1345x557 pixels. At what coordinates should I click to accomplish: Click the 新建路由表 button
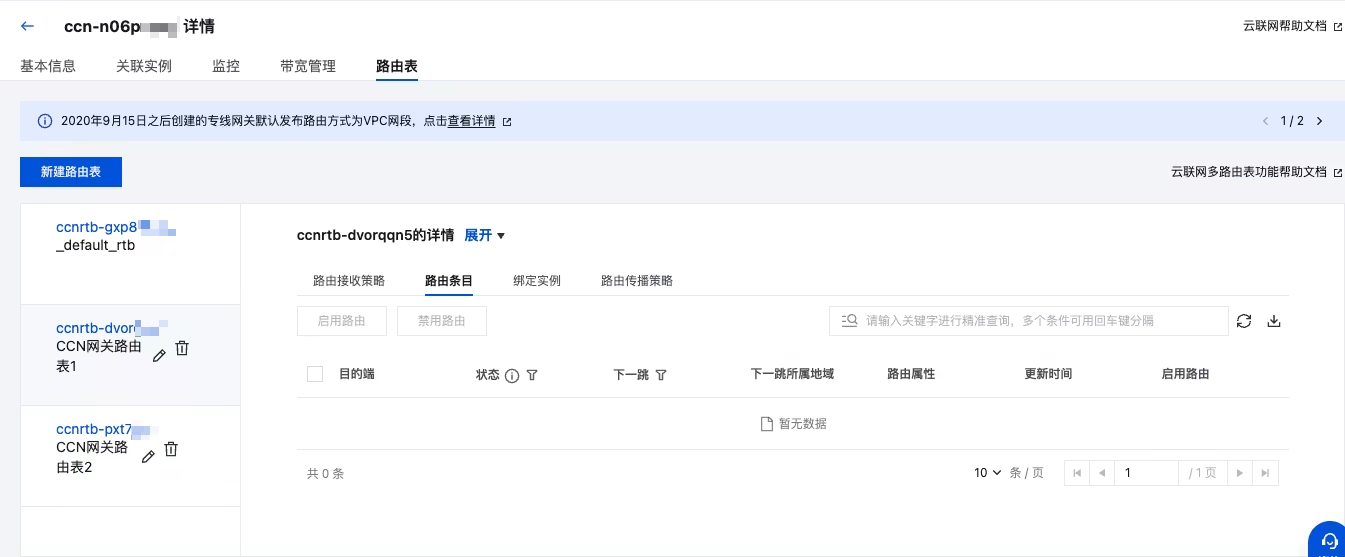pyautogui.click(x=71, y=172)
